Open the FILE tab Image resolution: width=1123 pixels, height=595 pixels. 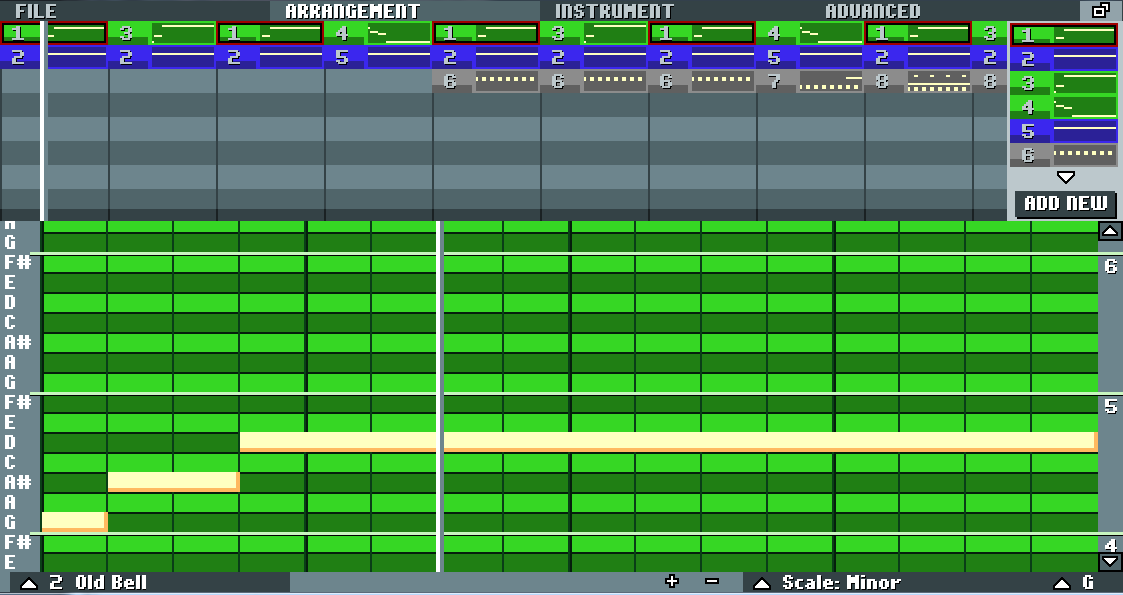pos(36,11)
